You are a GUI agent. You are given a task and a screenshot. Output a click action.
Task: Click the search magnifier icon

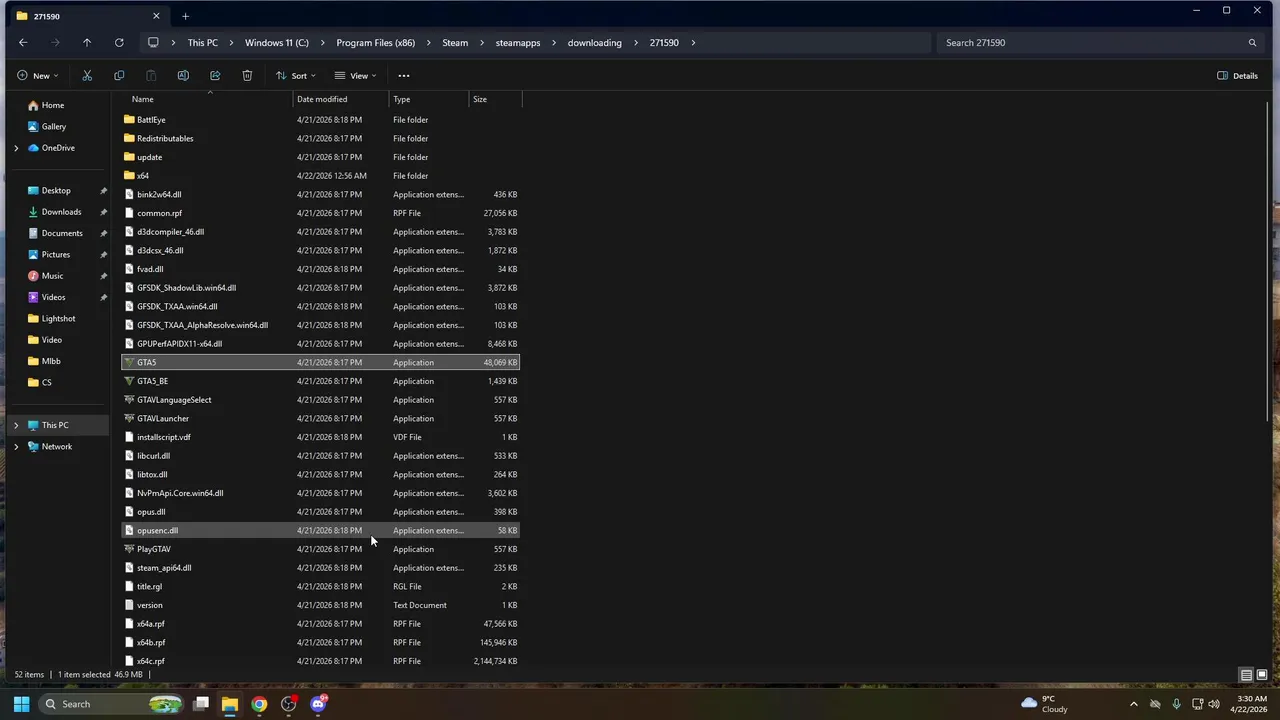point(1252,43)
